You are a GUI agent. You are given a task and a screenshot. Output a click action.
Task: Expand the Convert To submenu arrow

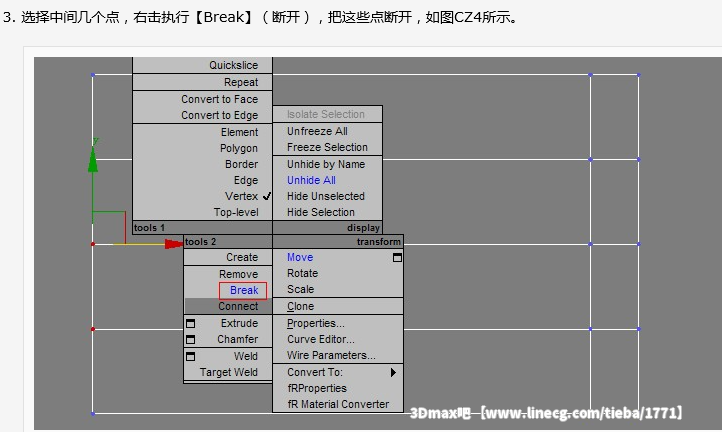point(393,372)
